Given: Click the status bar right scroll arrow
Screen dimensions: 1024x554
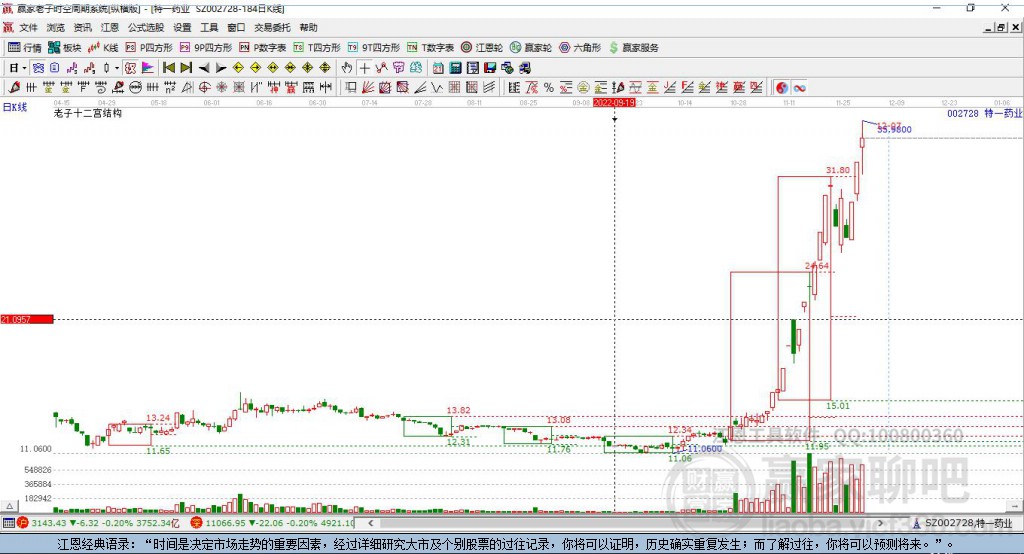Looking at the screenshot, I should [880, 523].
